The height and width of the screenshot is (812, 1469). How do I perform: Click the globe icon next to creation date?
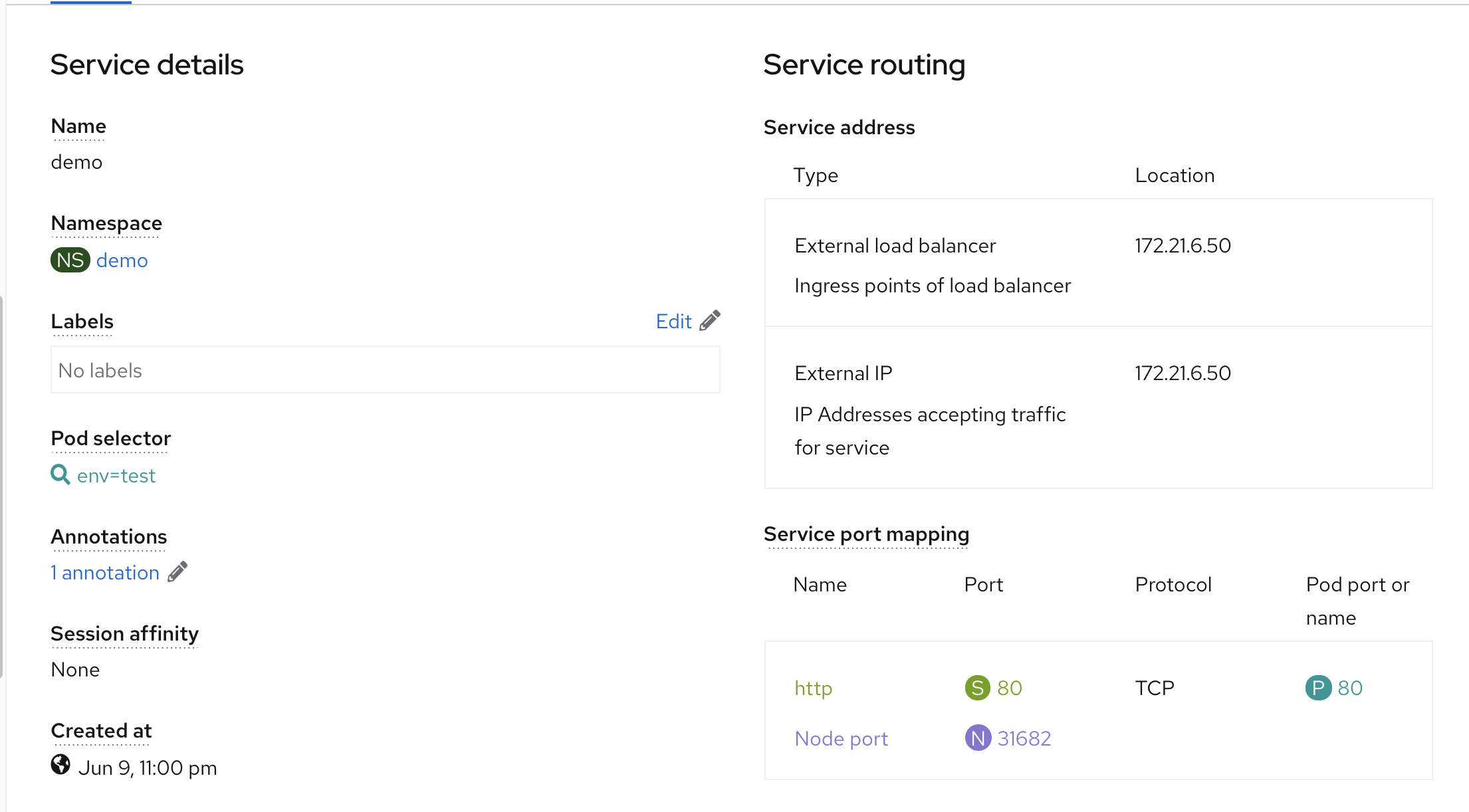[x=60, y=765]
